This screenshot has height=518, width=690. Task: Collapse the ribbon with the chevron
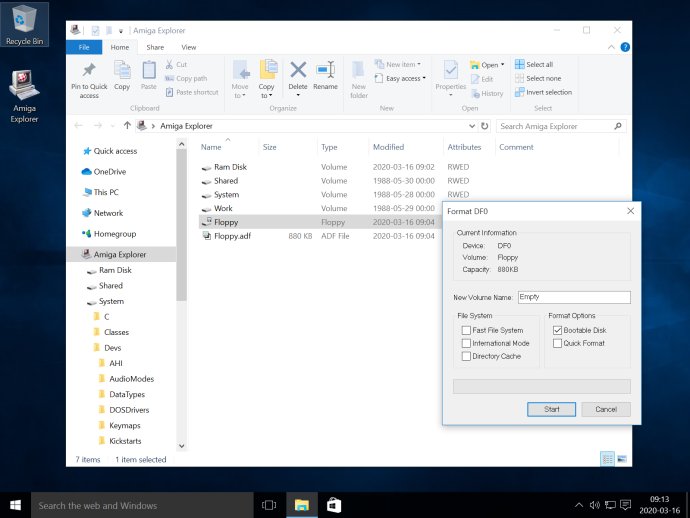point(611,47)
